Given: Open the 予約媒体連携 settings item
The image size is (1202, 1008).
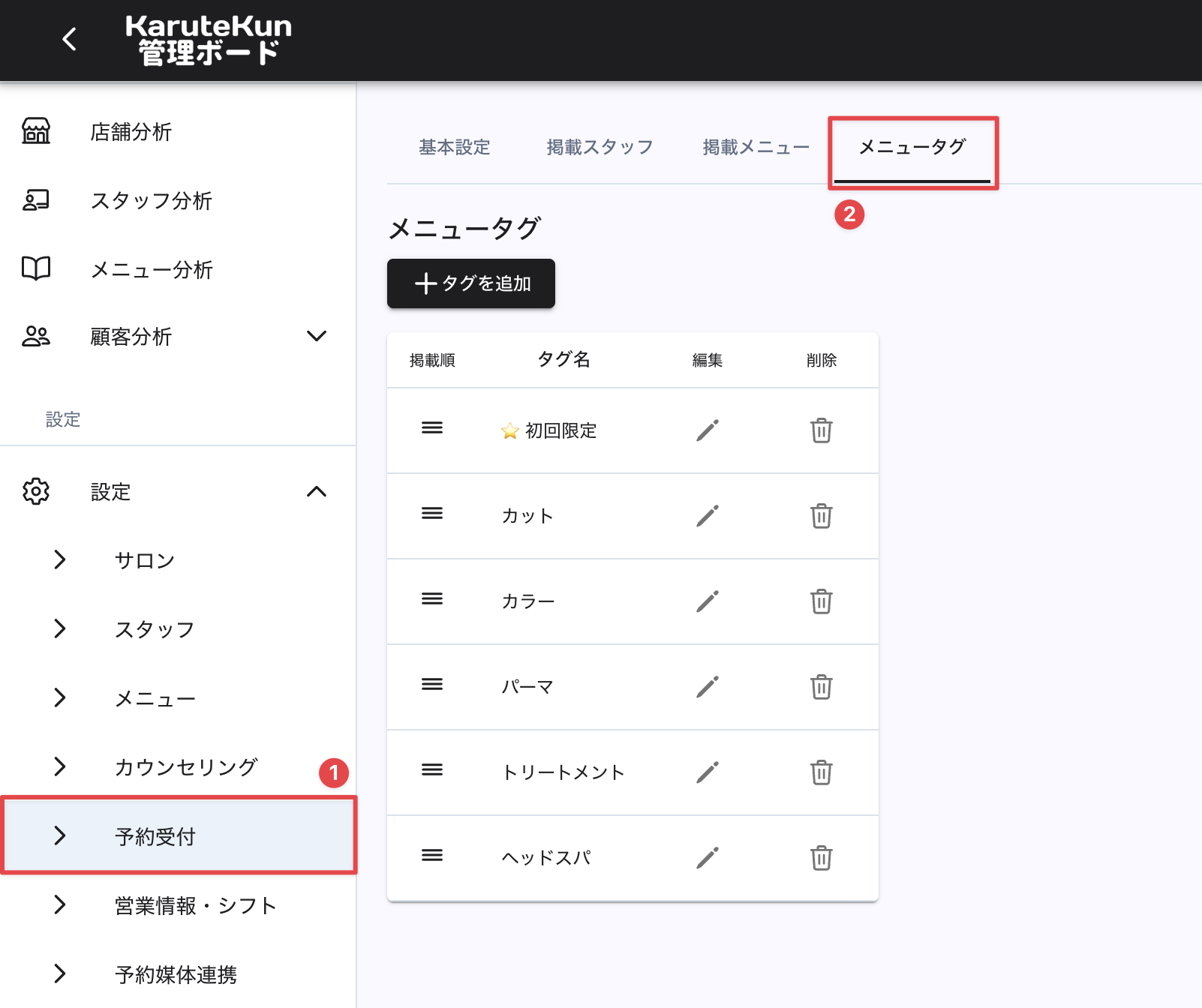Looking at the screenshot, I should [178, 973].
